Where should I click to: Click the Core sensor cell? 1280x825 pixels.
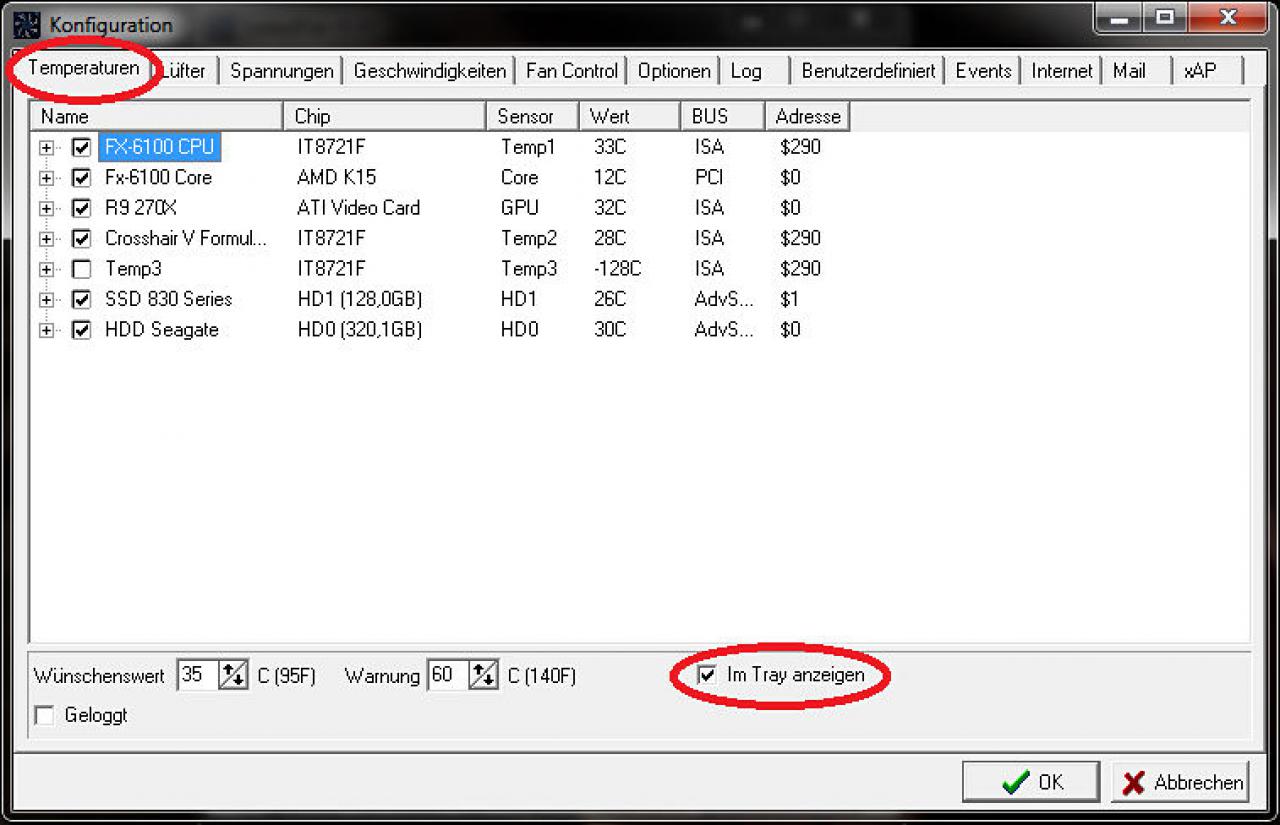click(520, 177)
